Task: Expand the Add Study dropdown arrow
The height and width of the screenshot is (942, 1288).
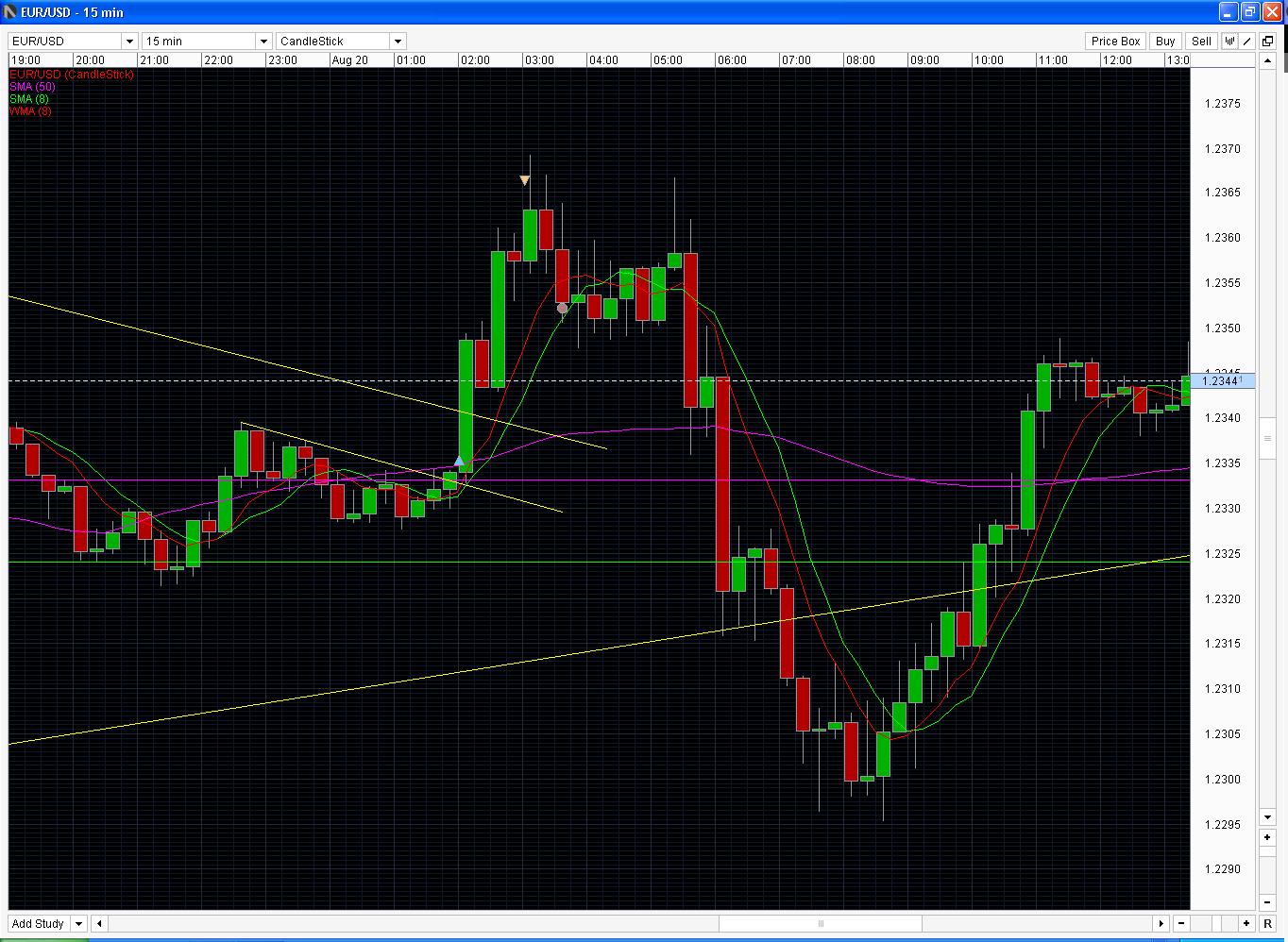Action: click(x=78, y=923)
